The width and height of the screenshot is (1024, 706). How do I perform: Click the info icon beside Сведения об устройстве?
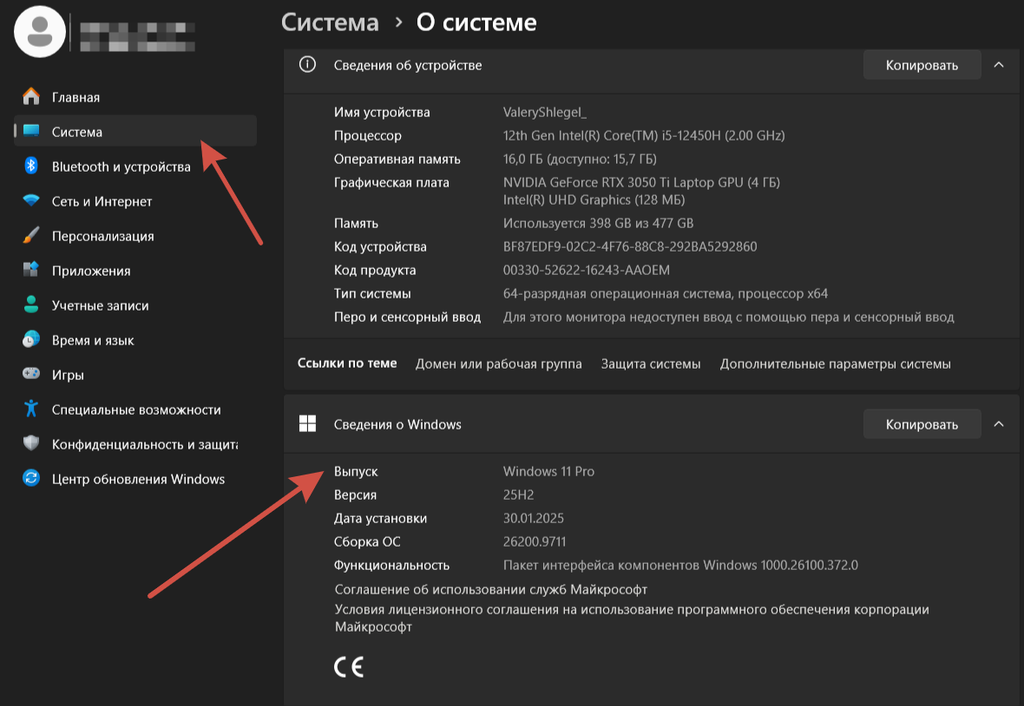(307, 65)
